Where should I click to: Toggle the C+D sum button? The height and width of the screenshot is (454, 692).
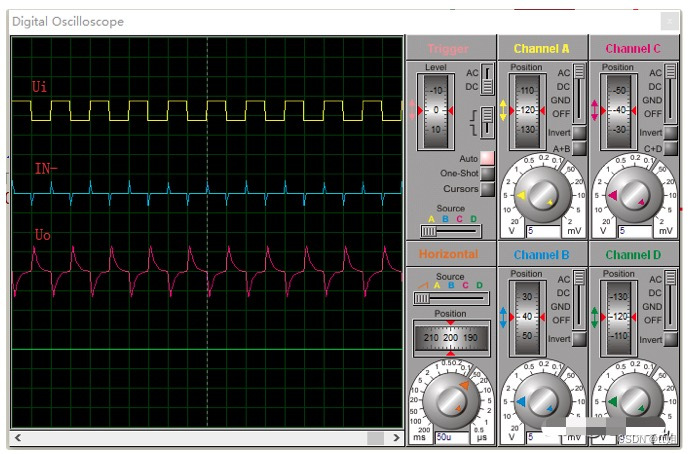point(670,148)
